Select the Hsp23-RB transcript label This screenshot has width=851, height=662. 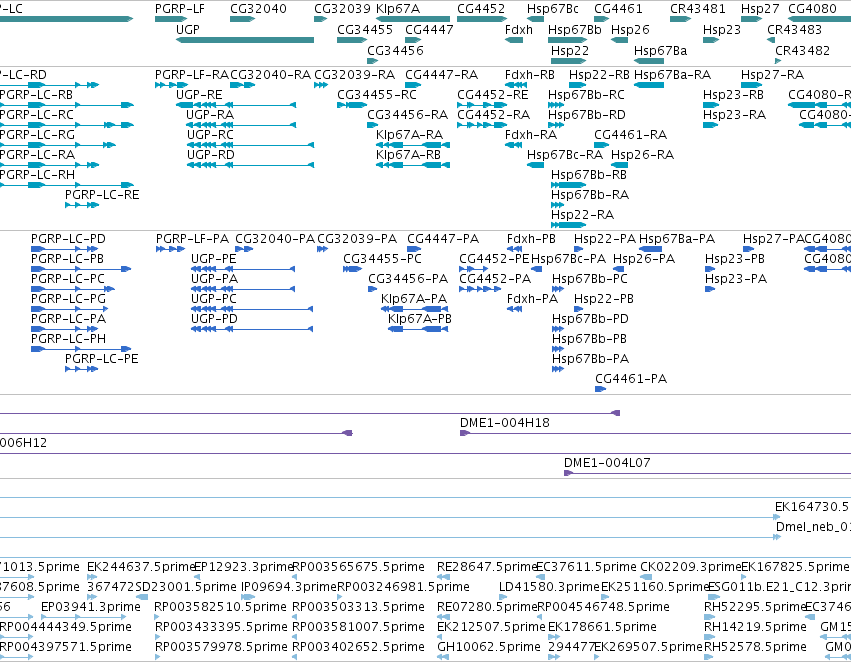(733, 94)
